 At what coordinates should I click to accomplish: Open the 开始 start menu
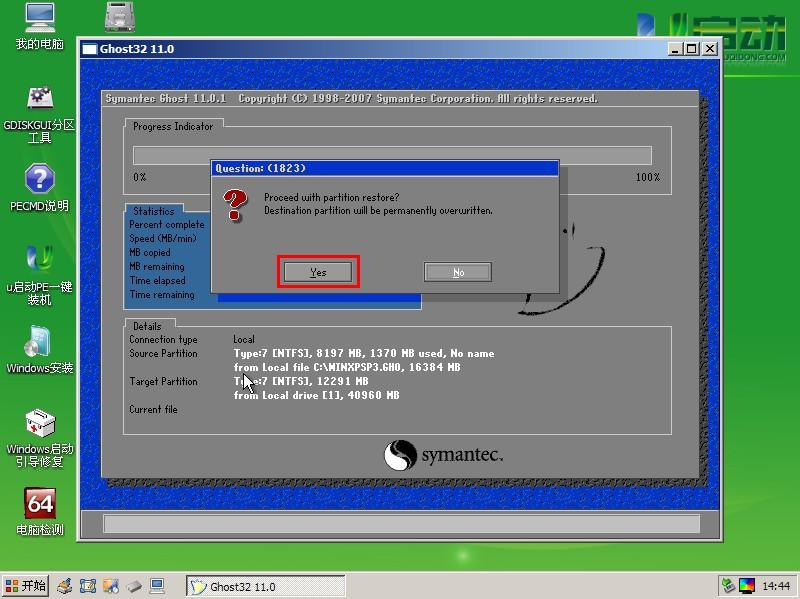(x=25, y=586)
